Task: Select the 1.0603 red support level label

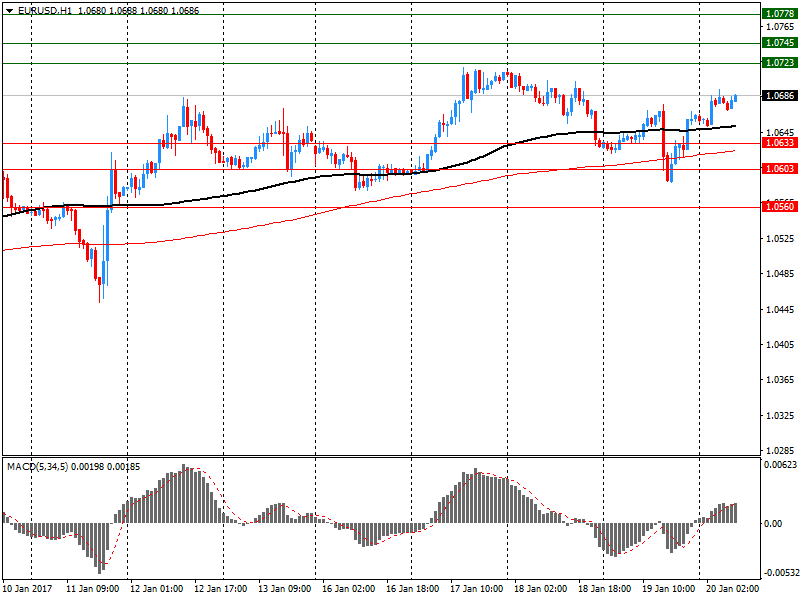Action: (780, 169)
